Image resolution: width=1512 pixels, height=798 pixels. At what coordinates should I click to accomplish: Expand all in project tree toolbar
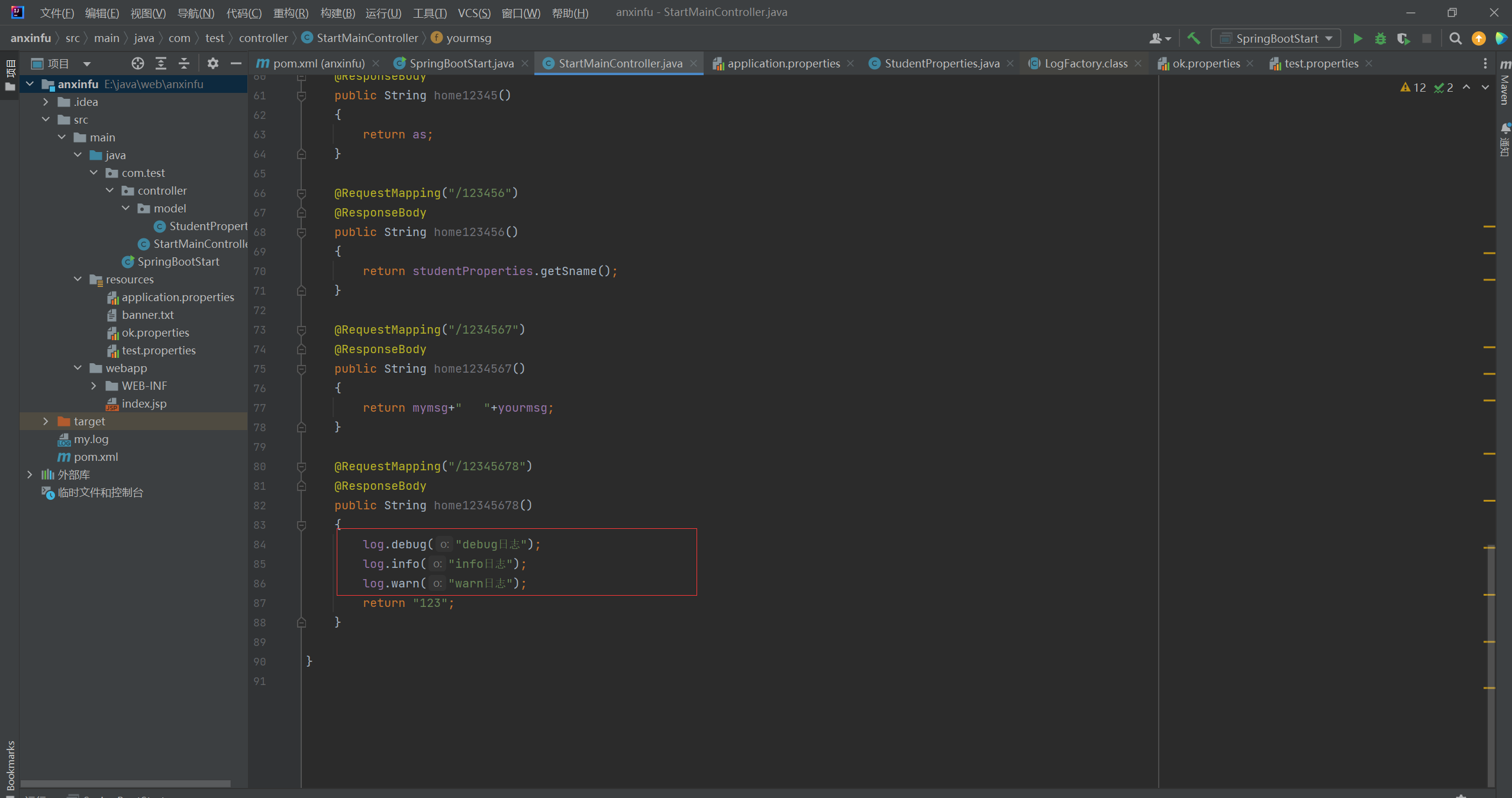(161, 63)
